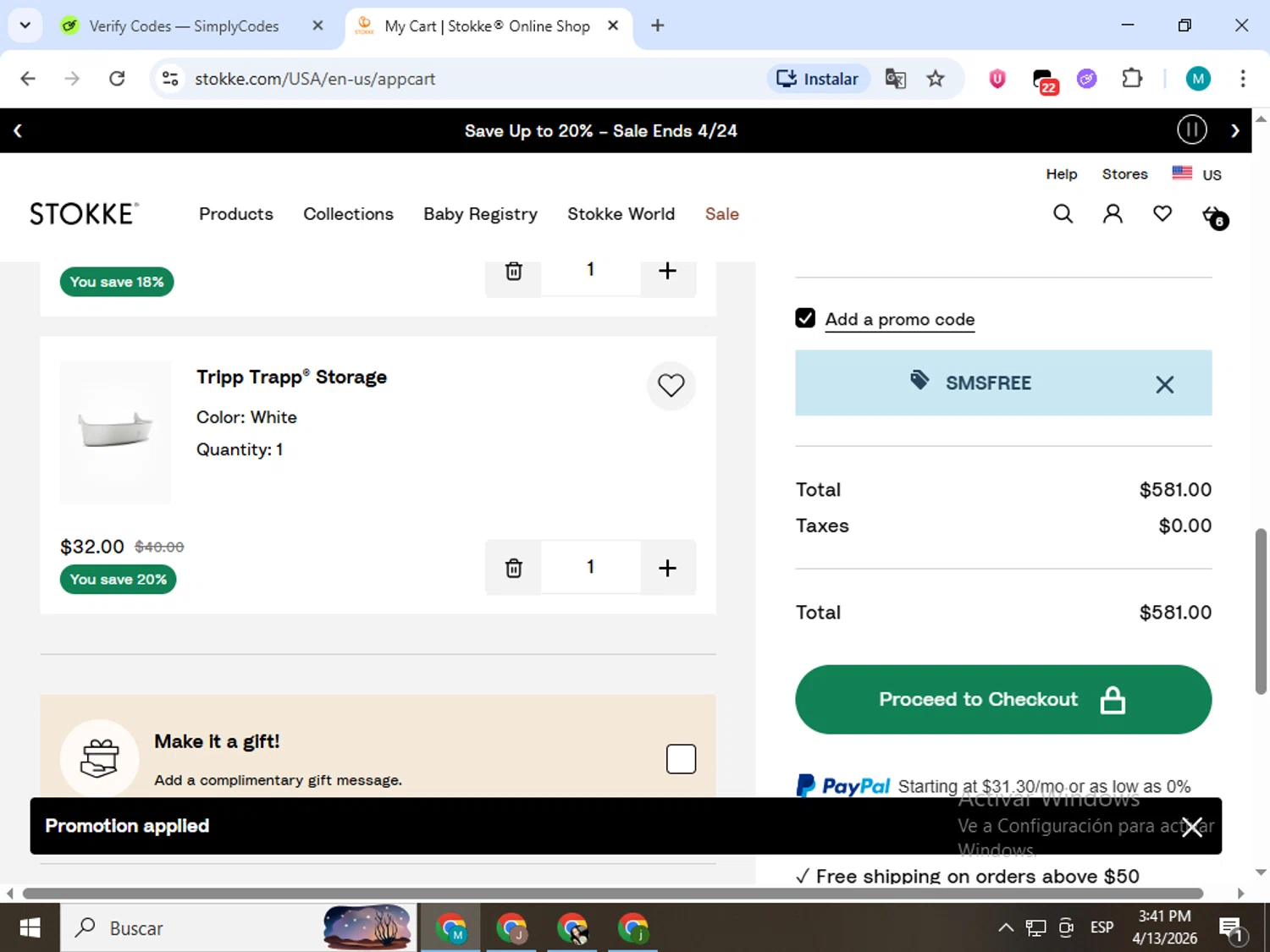The image size is (1270, 952).
Task: Open Chrome's three-dot menu
Action: (1243, 79)
